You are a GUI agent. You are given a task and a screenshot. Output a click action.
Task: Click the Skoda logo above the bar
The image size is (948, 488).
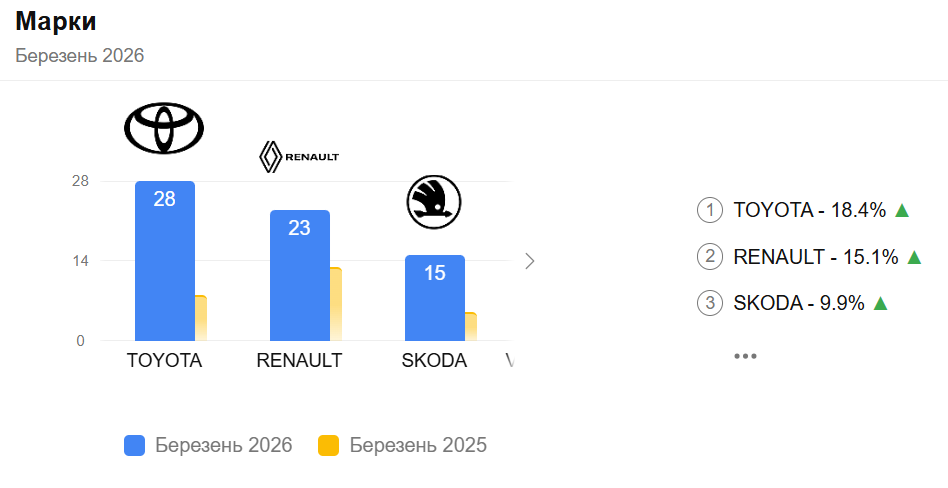pyautogui.click(x=433, y=201)
